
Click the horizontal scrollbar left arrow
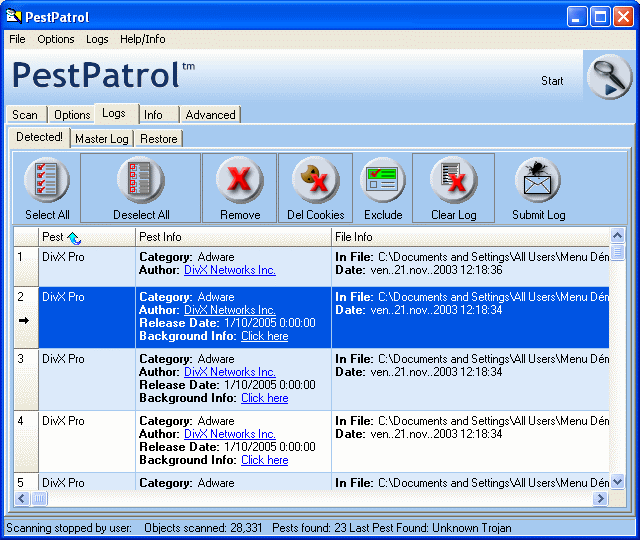pos(22,498)
